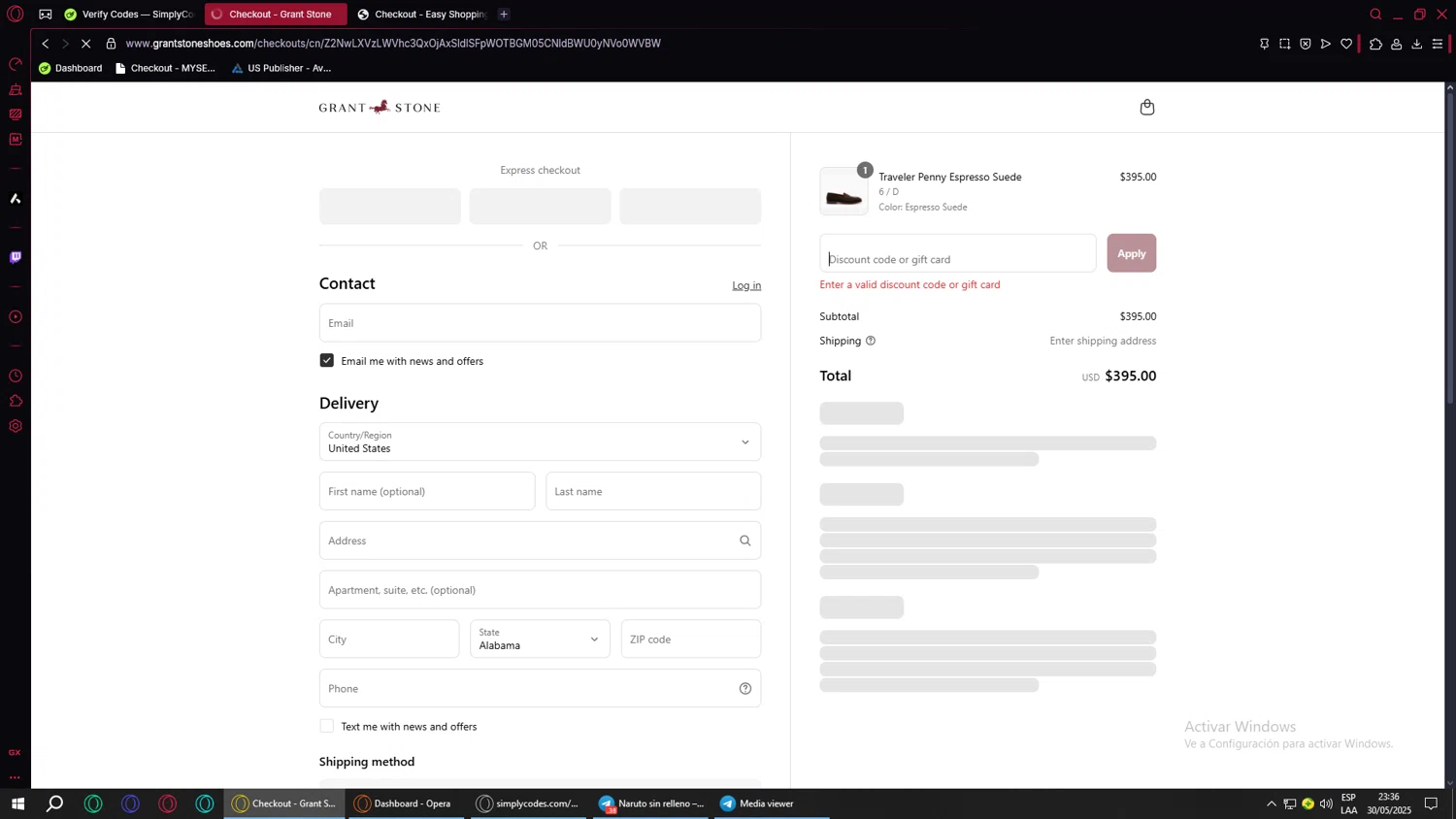Click the Phone field help icon
The width and height of the screenshot is (1456, 819).
click(x=745, y=689)
